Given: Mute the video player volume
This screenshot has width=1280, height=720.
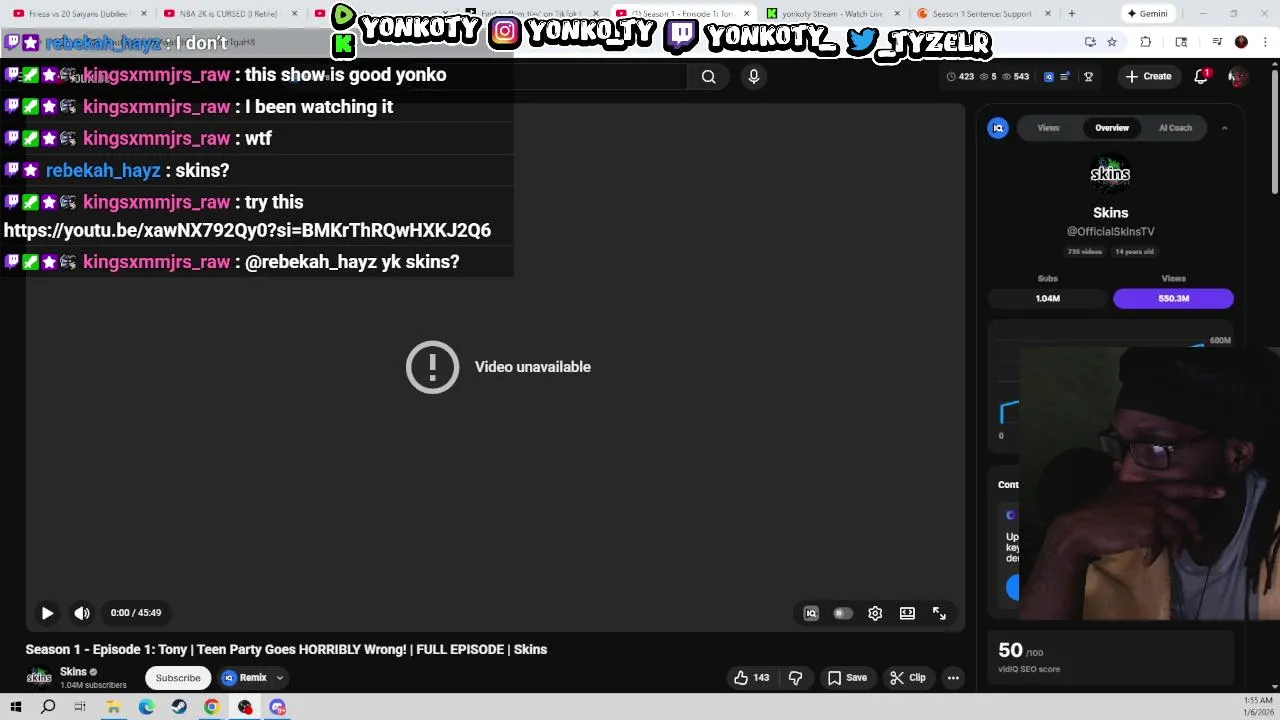Looking at the screenshot, I should (x=82, y=613).
